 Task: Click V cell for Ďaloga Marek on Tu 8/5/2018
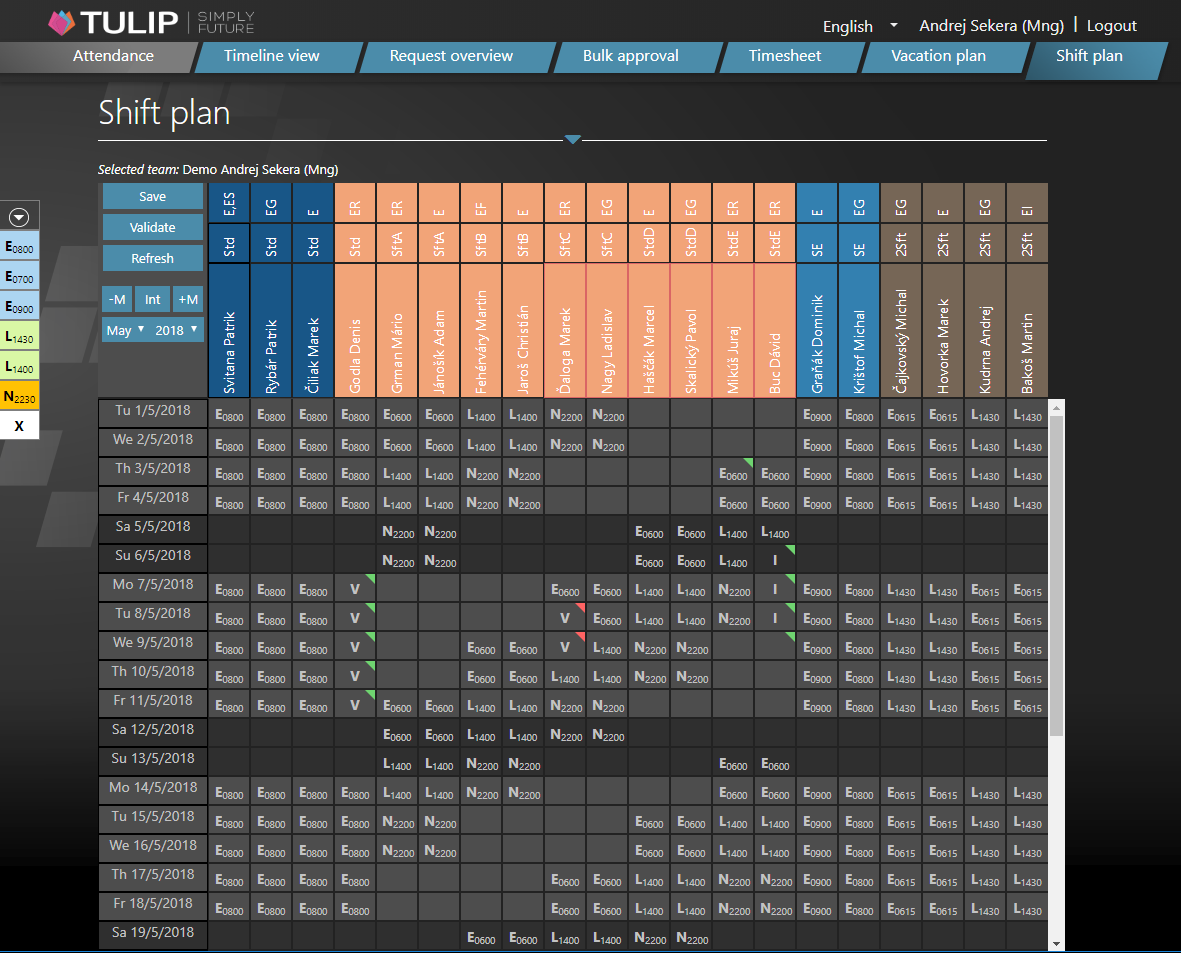pyautogui.click(x=565, y=618)
